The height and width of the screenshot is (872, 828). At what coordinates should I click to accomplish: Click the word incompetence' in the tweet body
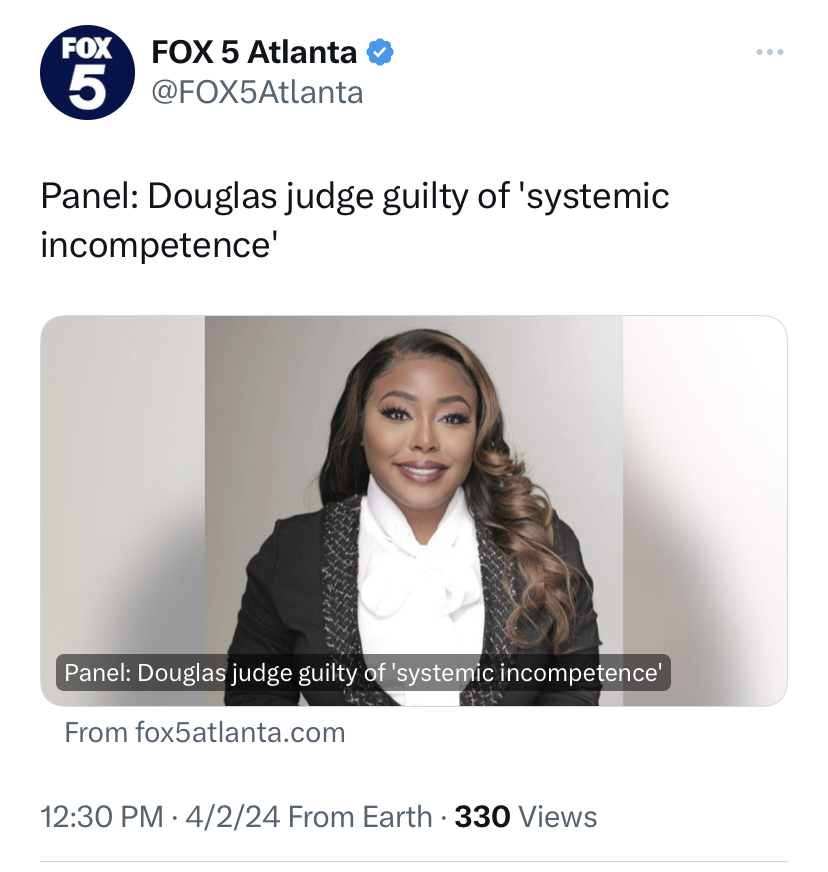[x=159, y=244]
